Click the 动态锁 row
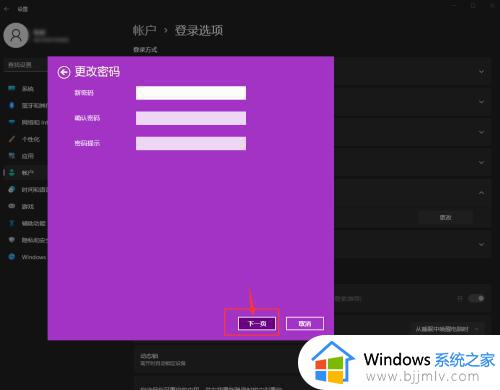This screenshot has height=390, width=500. (217, 359)
